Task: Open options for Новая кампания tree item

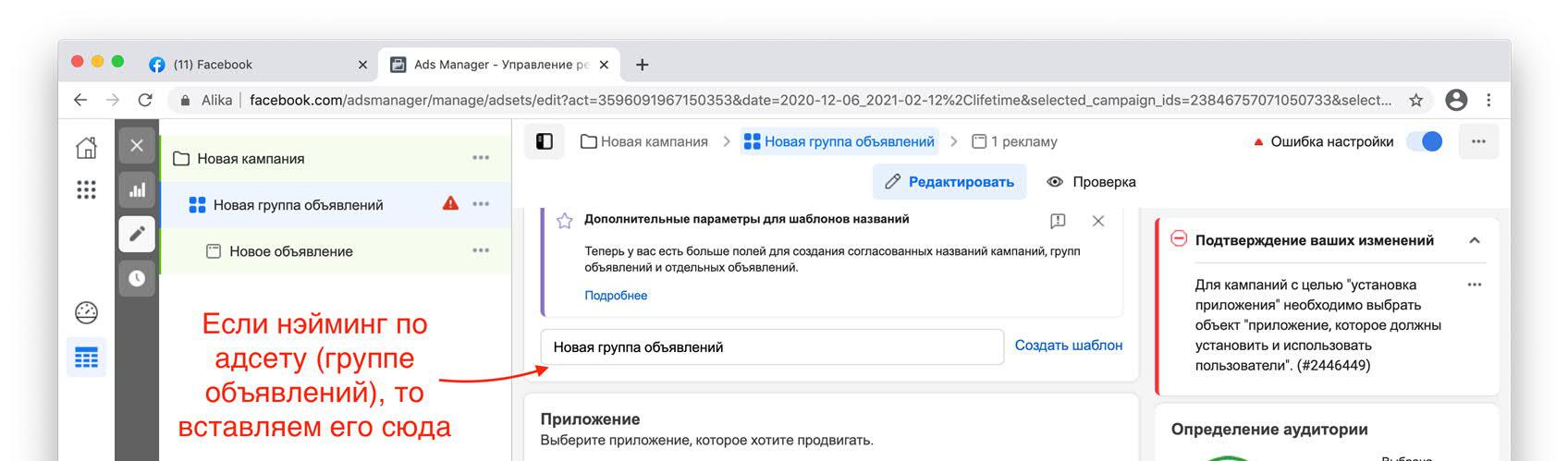Action: (481, 158)
